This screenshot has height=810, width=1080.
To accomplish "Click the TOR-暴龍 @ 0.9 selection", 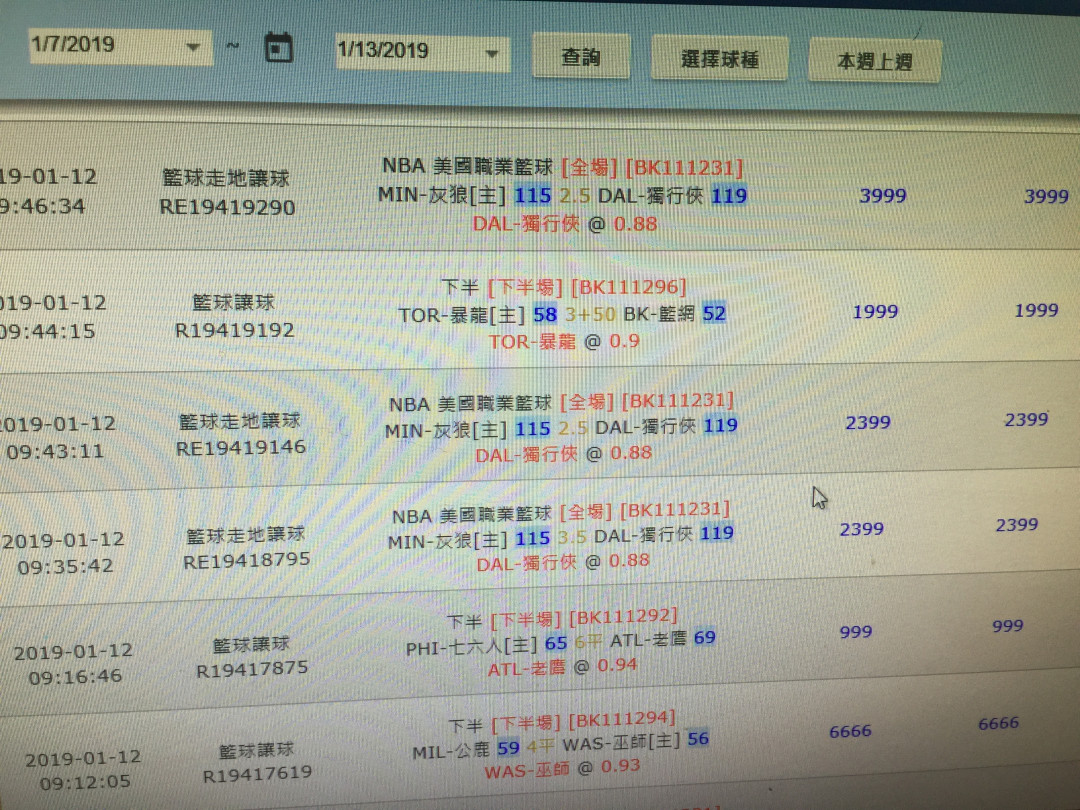I will [x=564, y=342].
